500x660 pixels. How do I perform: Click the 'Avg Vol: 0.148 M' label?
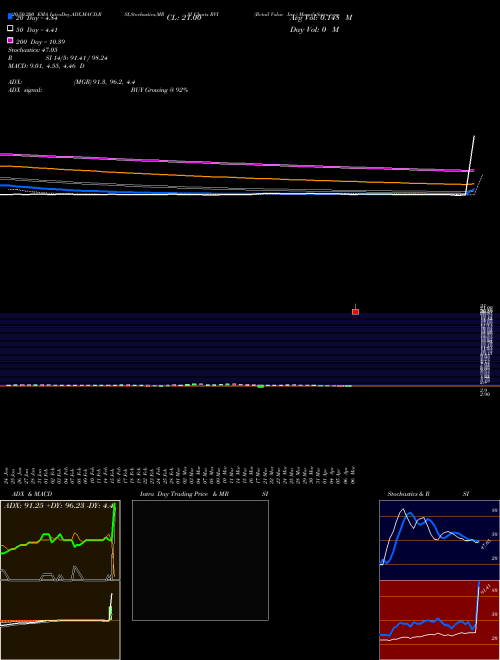pyautogui.click(x=321, y=17)
